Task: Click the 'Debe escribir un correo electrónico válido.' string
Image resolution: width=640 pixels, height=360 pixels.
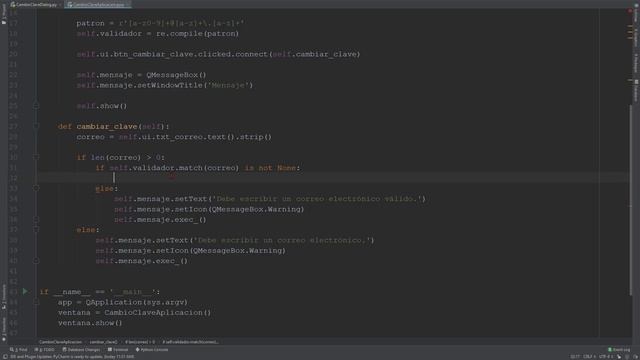Action: [317, 199]
